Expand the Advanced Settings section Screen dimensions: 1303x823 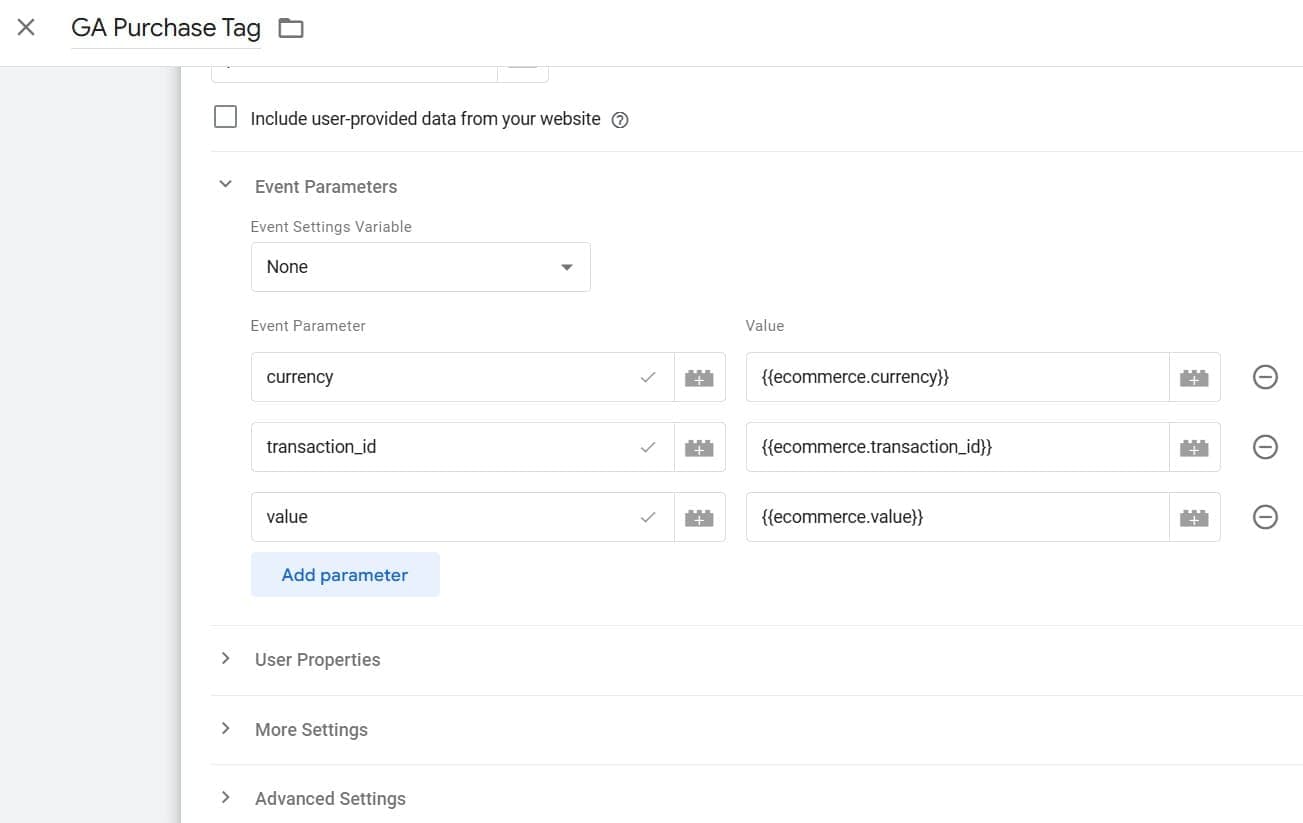point(224,798)
